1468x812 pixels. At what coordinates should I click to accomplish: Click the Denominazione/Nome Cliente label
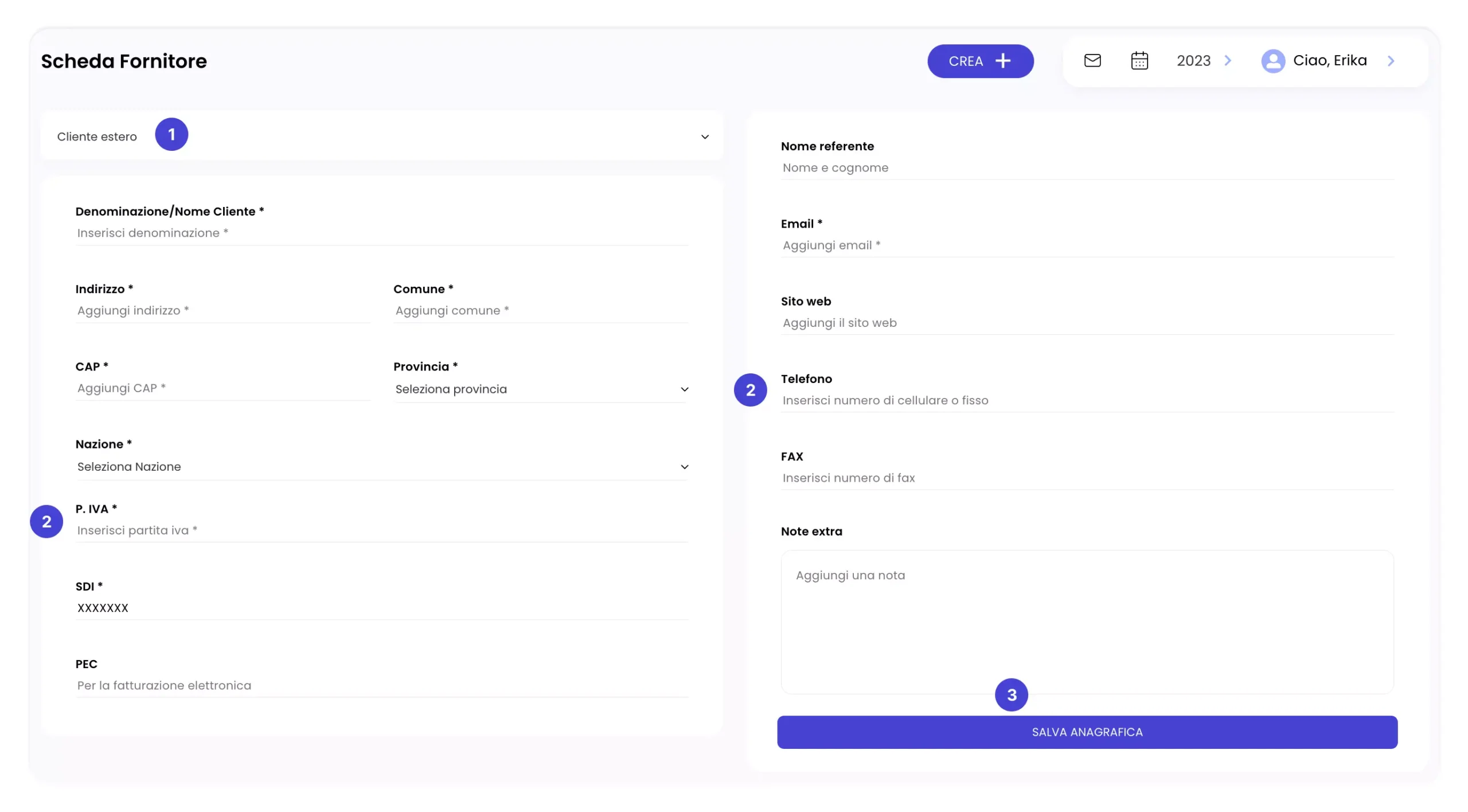[169, 211]
